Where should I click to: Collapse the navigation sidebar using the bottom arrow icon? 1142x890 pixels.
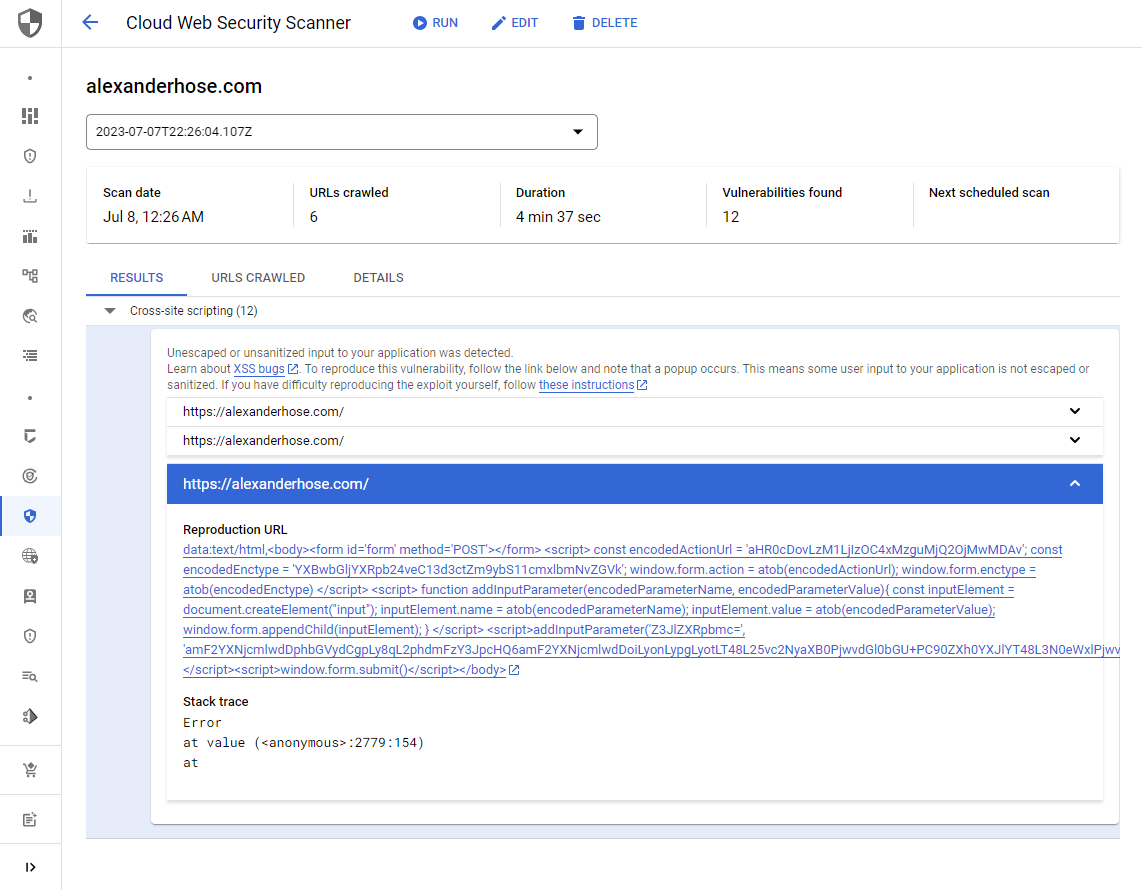click(x=30, y=866)
